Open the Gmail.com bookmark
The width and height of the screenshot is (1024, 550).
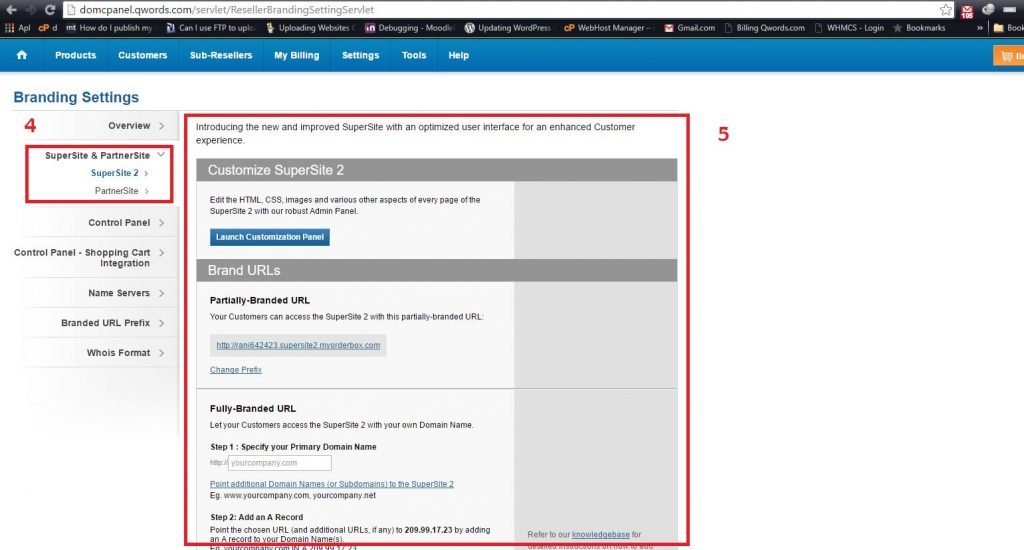click(x=690, y=27)
